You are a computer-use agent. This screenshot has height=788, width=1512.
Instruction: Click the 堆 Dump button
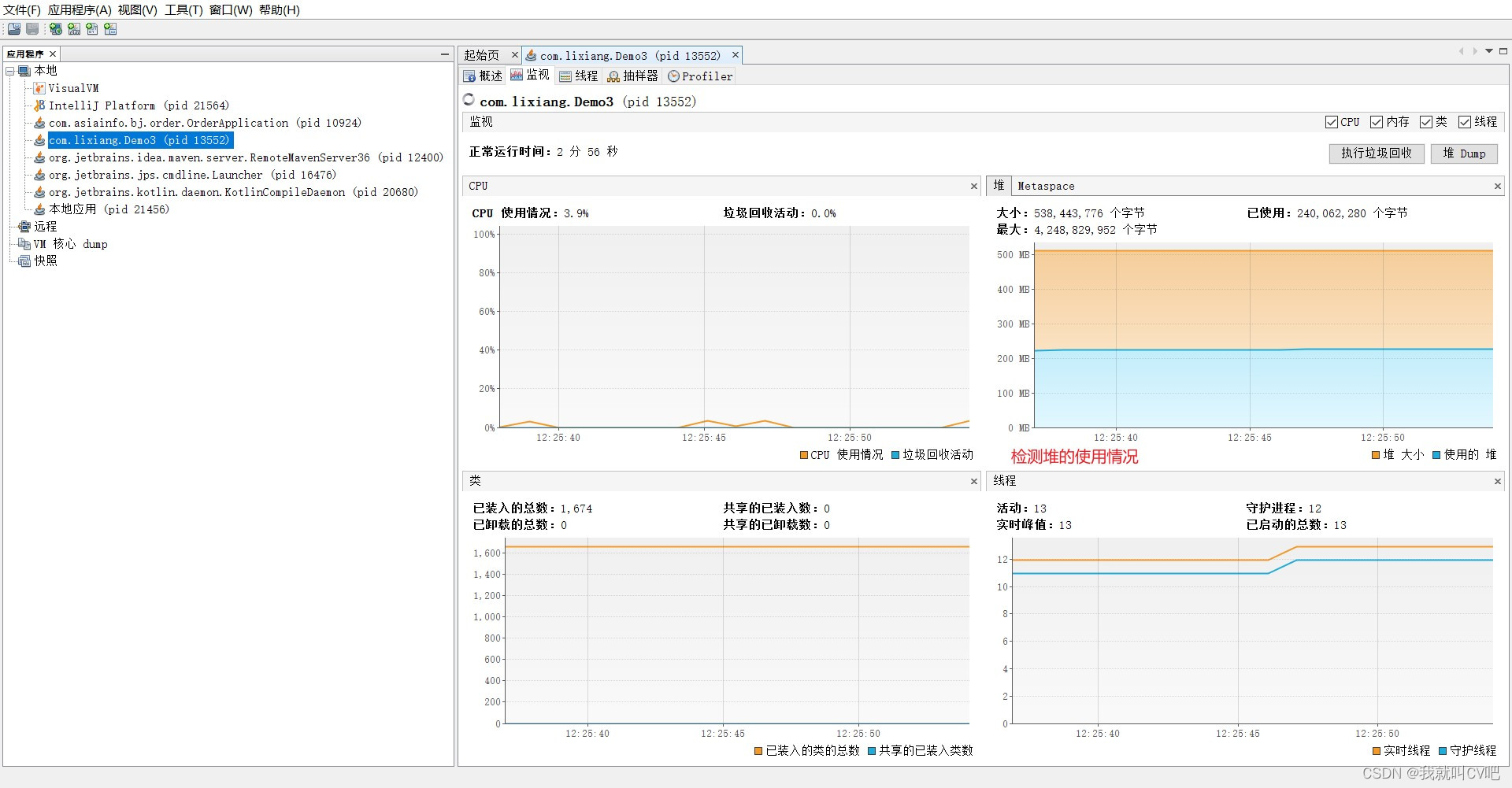pyautogui.click(x=1464, y=154)
